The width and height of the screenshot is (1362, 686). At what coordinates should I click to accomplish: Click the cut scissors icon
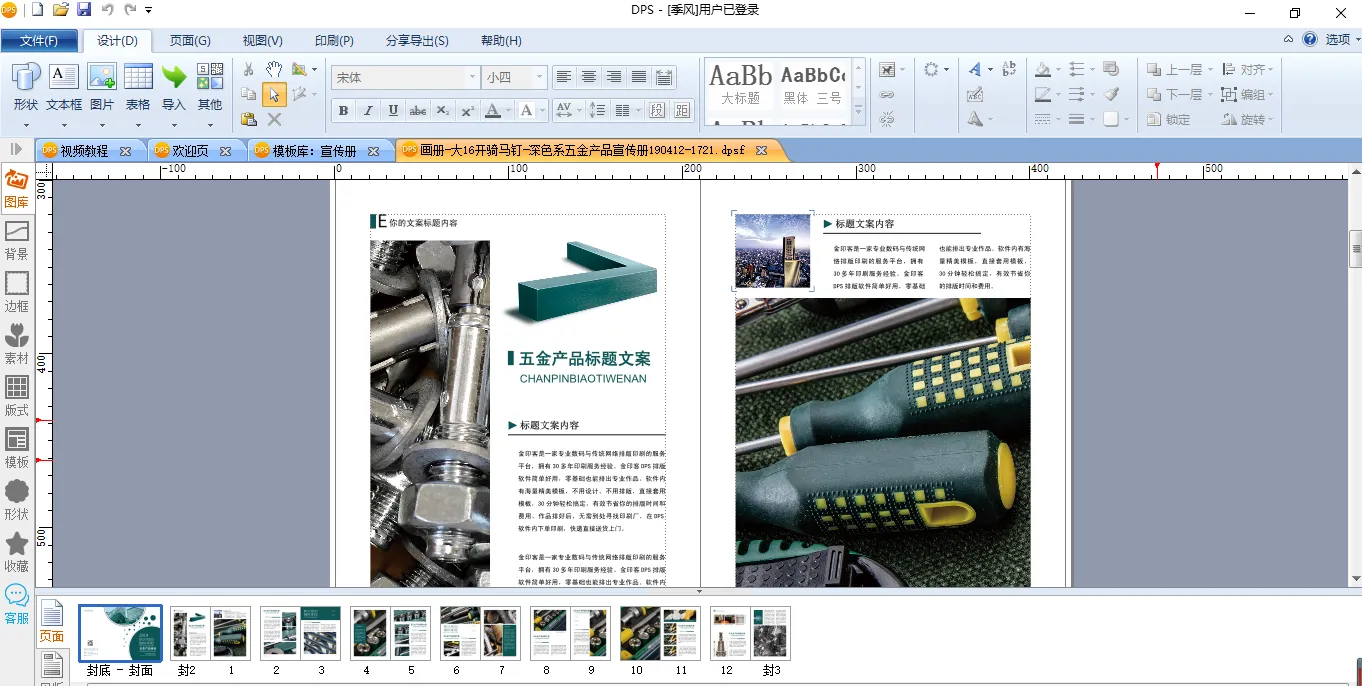coord(249,69)
